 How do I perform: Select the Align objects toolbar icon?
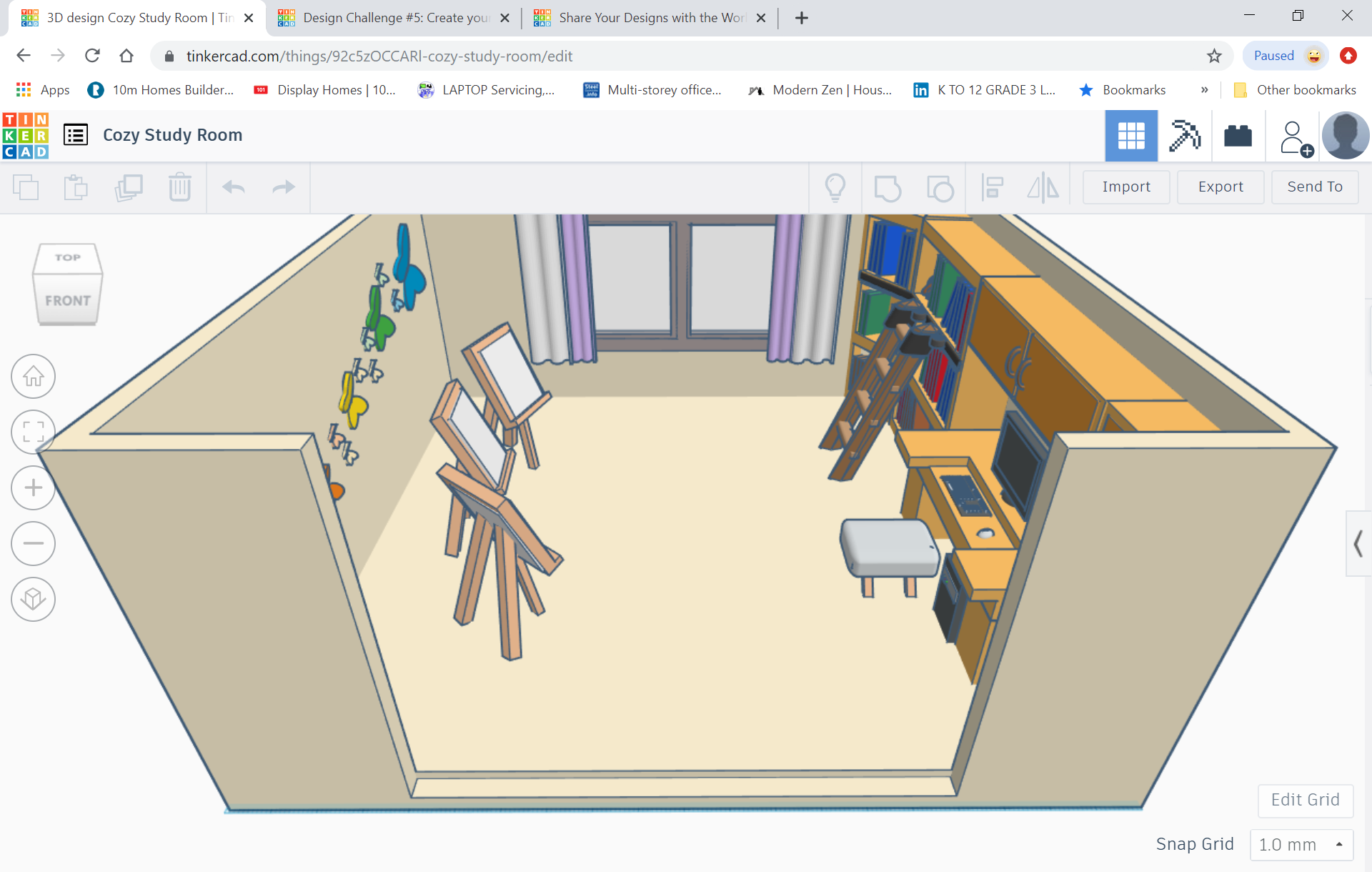tap(992, 186)
